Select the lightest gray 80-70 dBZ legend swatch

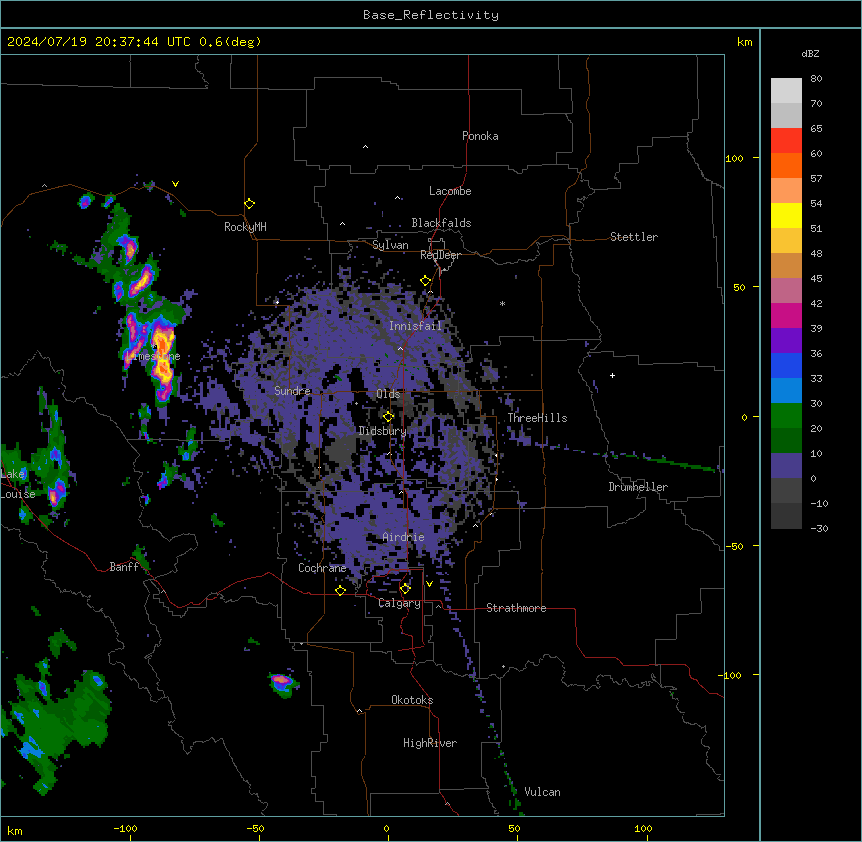(x=786, y=91)
